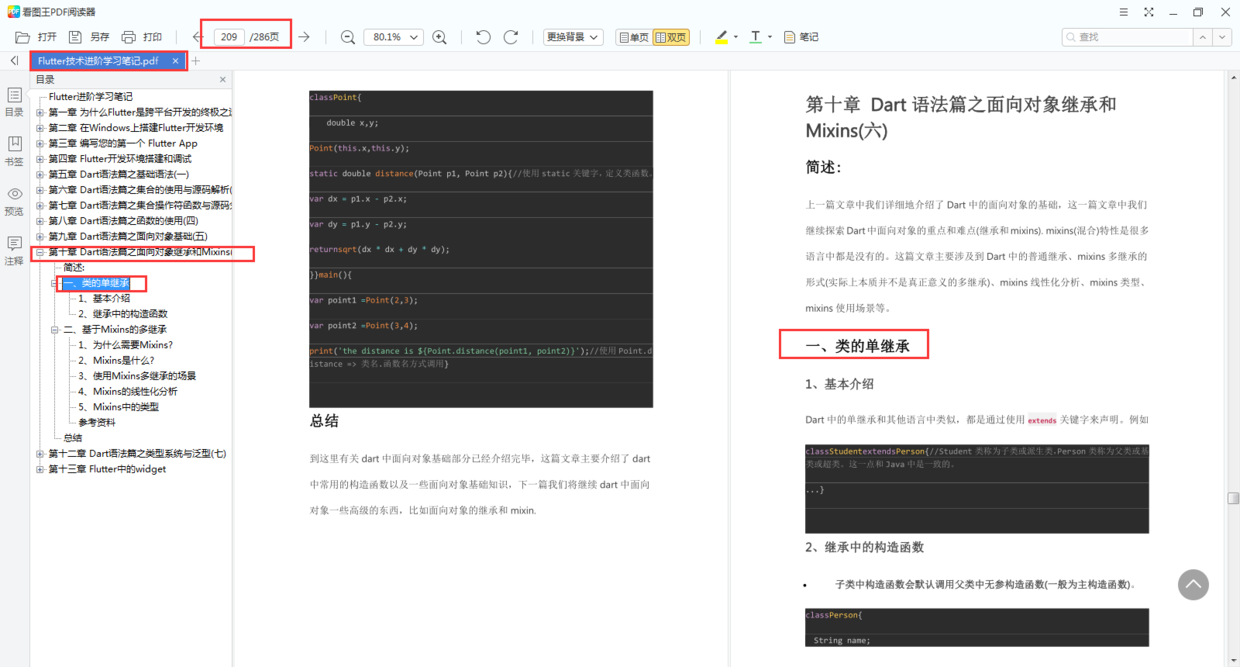Enter fullscreen mode from title bar
1240x667 pixels.
1148,12
